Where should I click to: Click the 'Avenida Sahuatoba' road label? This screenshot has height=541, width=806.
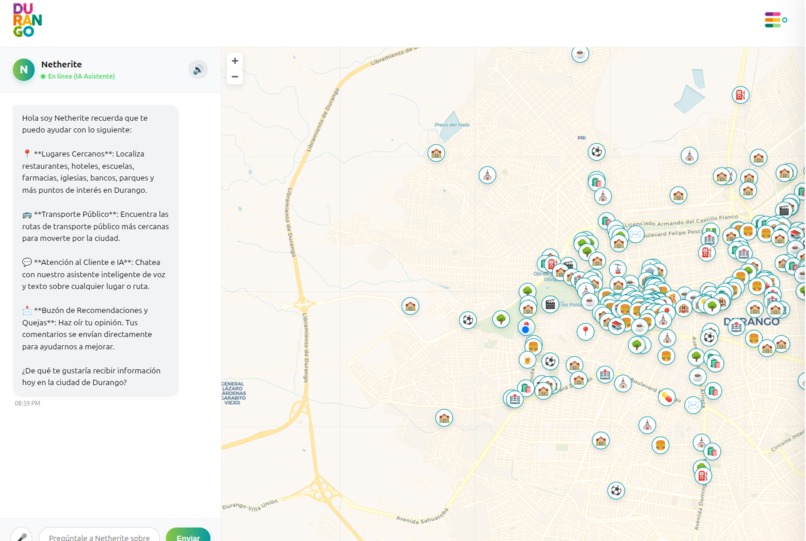tap(422, 517)
